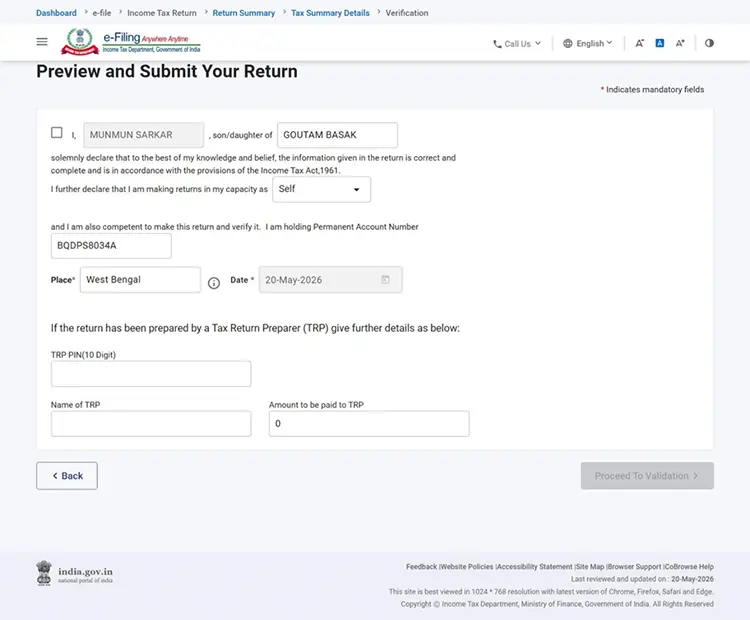Open Accessibility Statement footer link

pos(535,566)
